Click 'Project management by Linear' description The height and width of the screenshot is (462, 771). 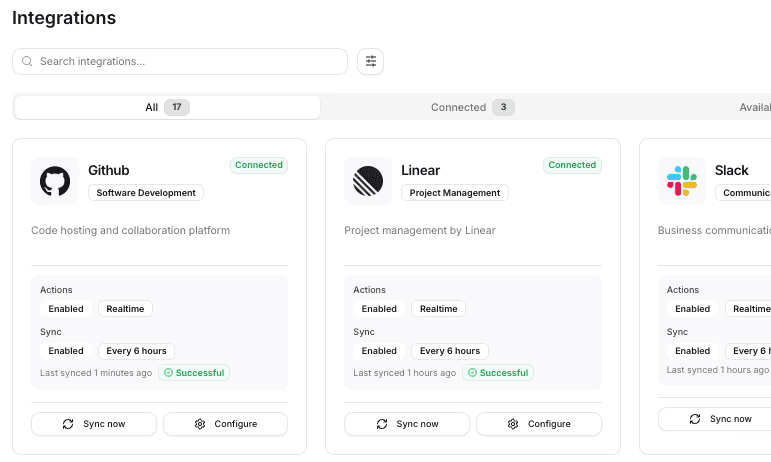point(420,231)
